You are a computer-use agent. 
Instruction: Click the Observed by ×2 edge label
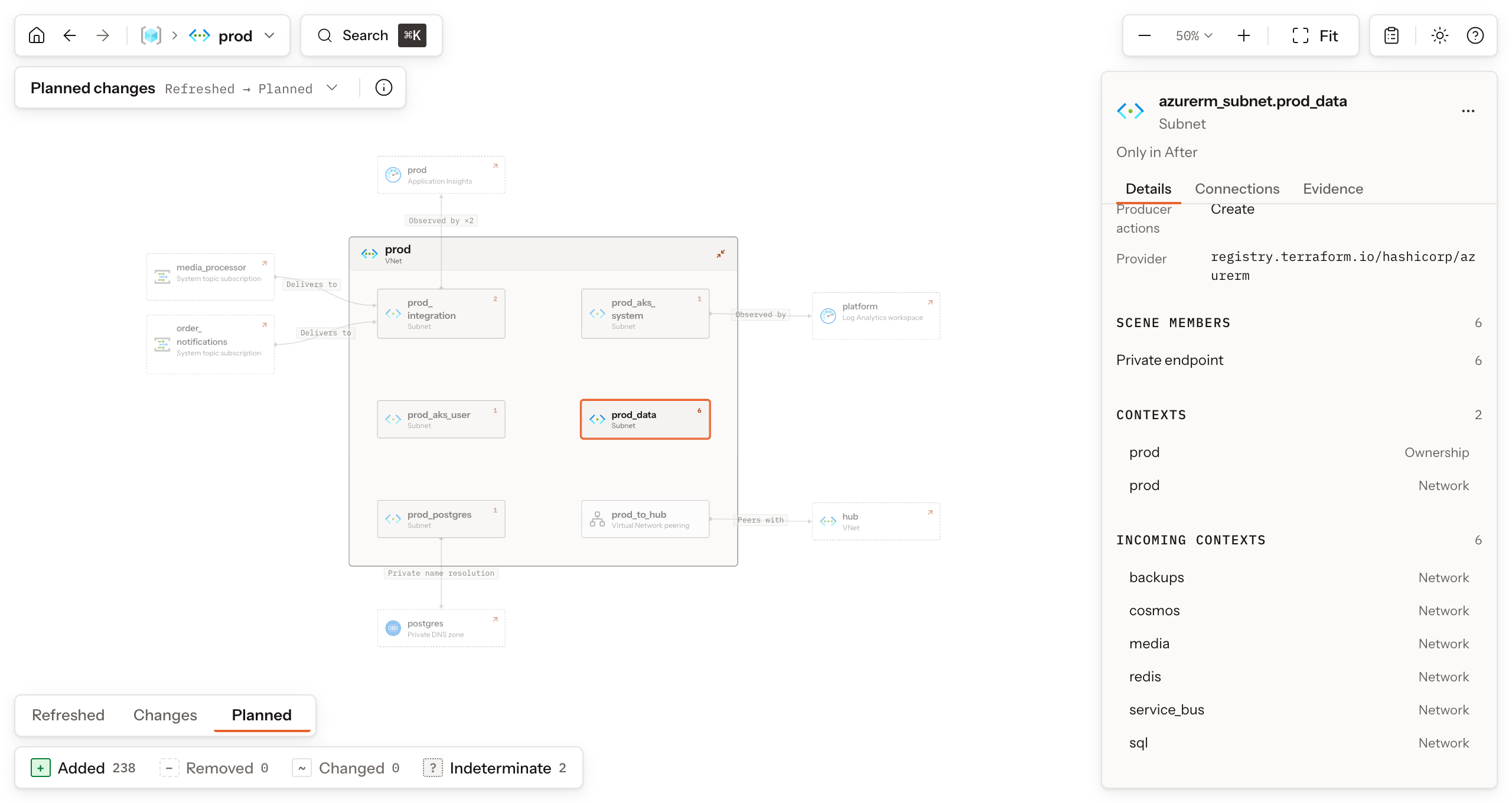point(441,221)
